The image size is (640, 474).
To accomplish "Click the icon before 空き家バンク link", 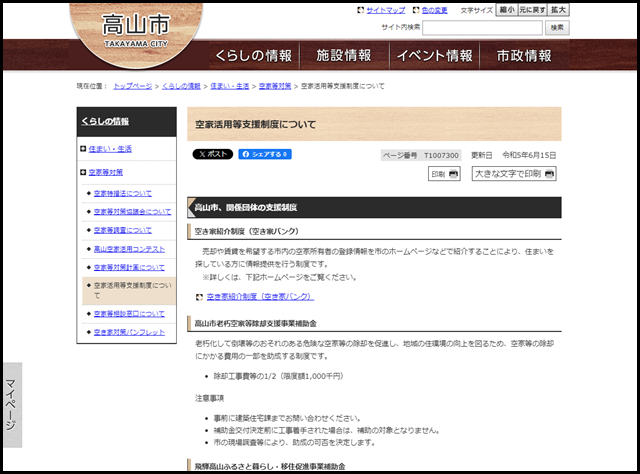I will coord(199,297).
